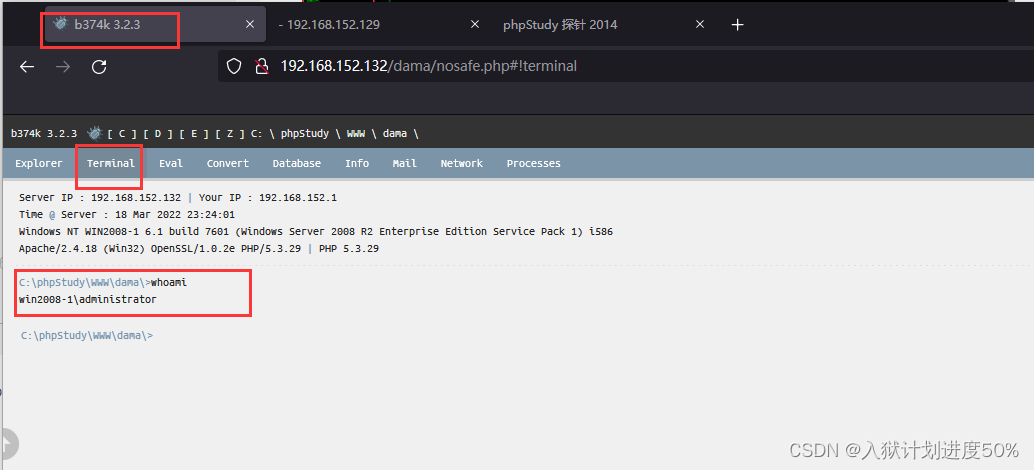Close the phpStudy 探针 2014 tab
The height and width of the screenshot is (470, 1034).
click(700, 24)
